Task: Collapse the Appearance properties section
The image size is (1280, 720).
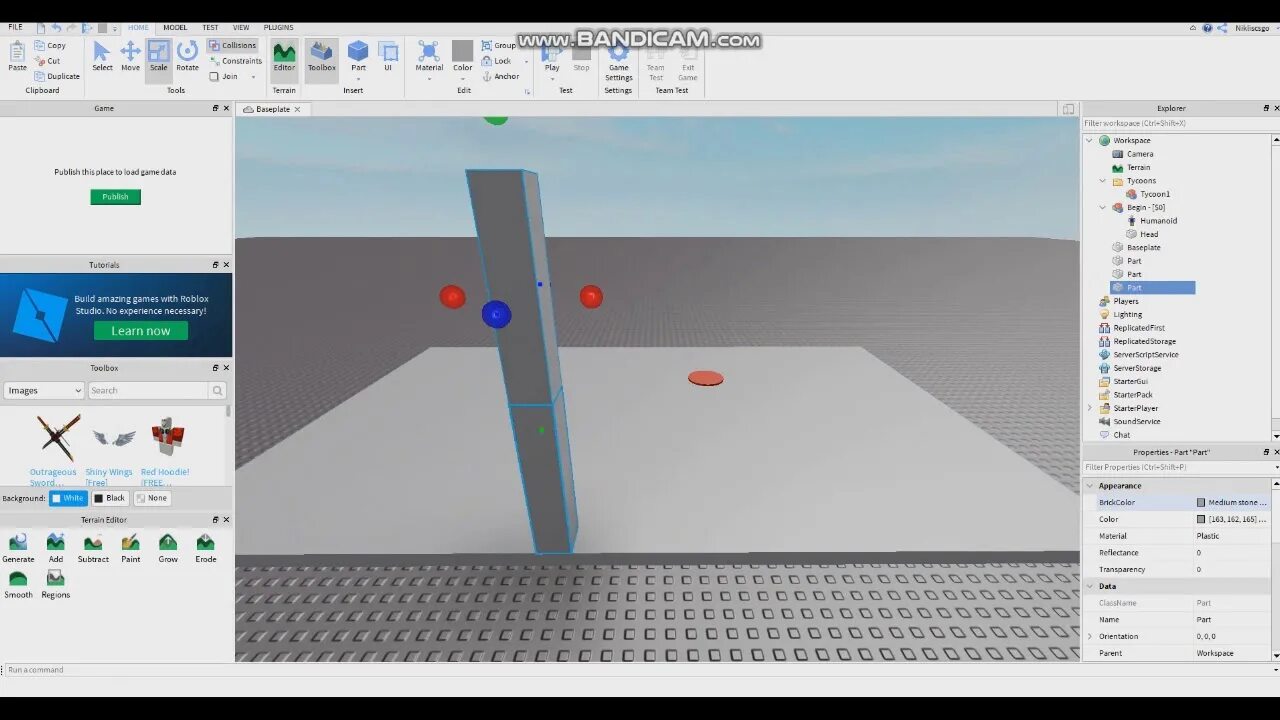Action: point(1090,486)
